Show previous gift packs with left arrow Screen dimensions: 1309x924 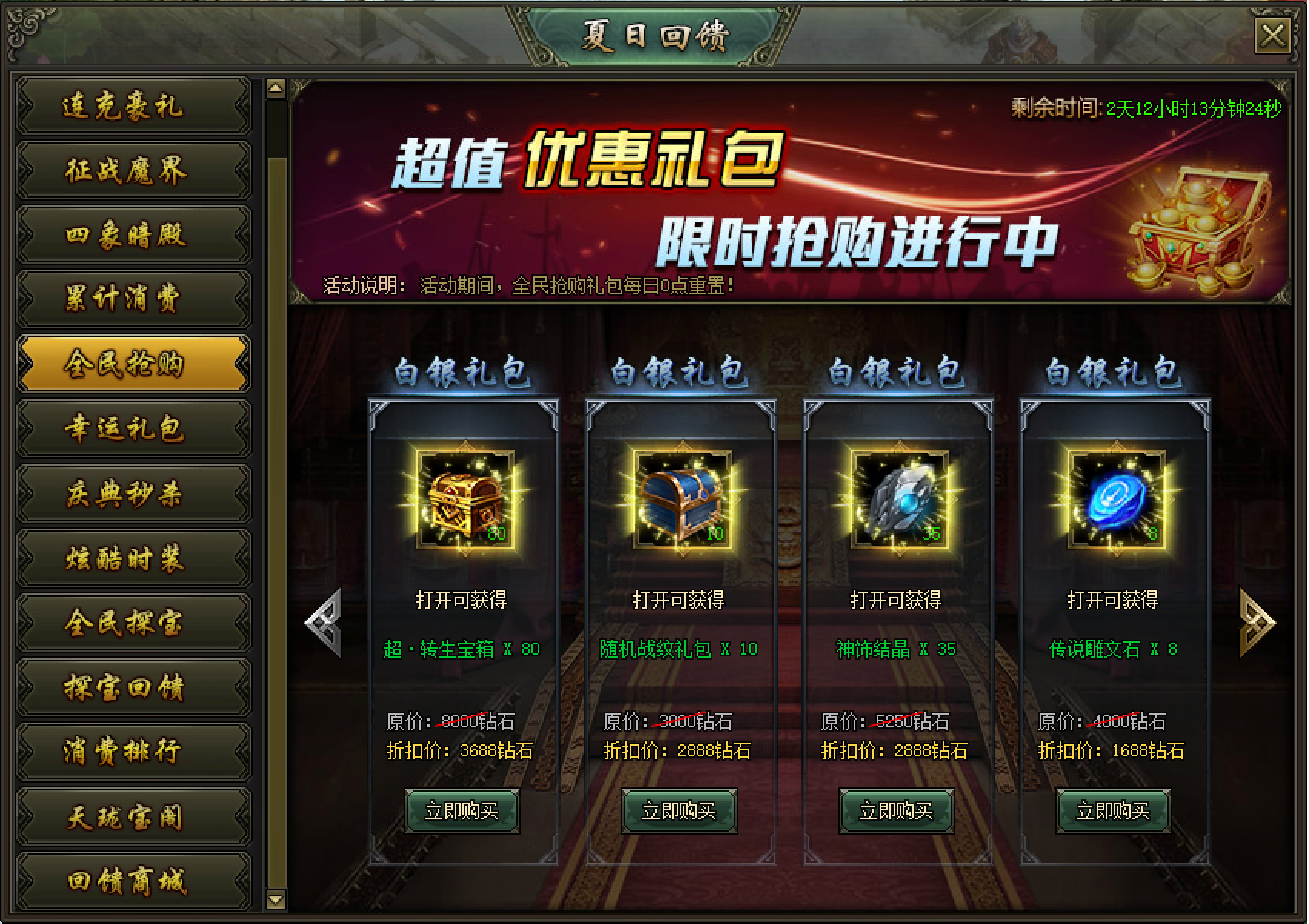(x=323, y=623)
